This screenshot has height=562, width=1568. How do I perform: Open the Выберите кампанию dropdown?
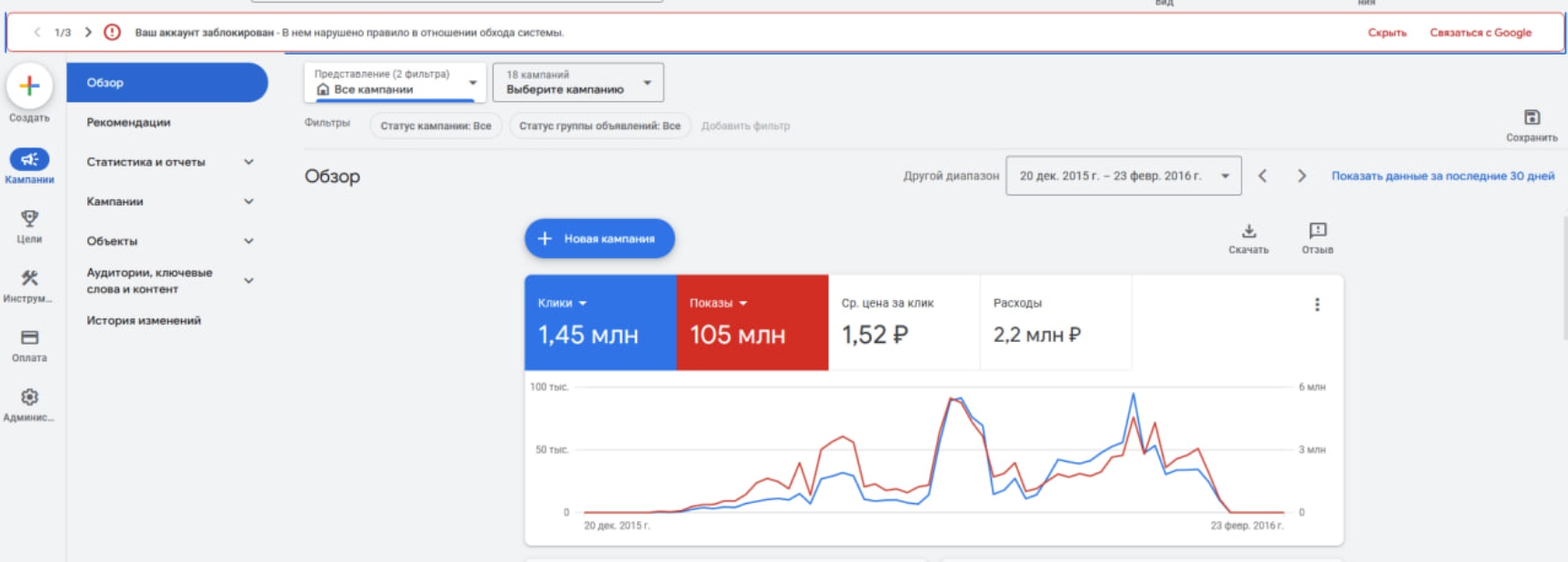(578, 83)
